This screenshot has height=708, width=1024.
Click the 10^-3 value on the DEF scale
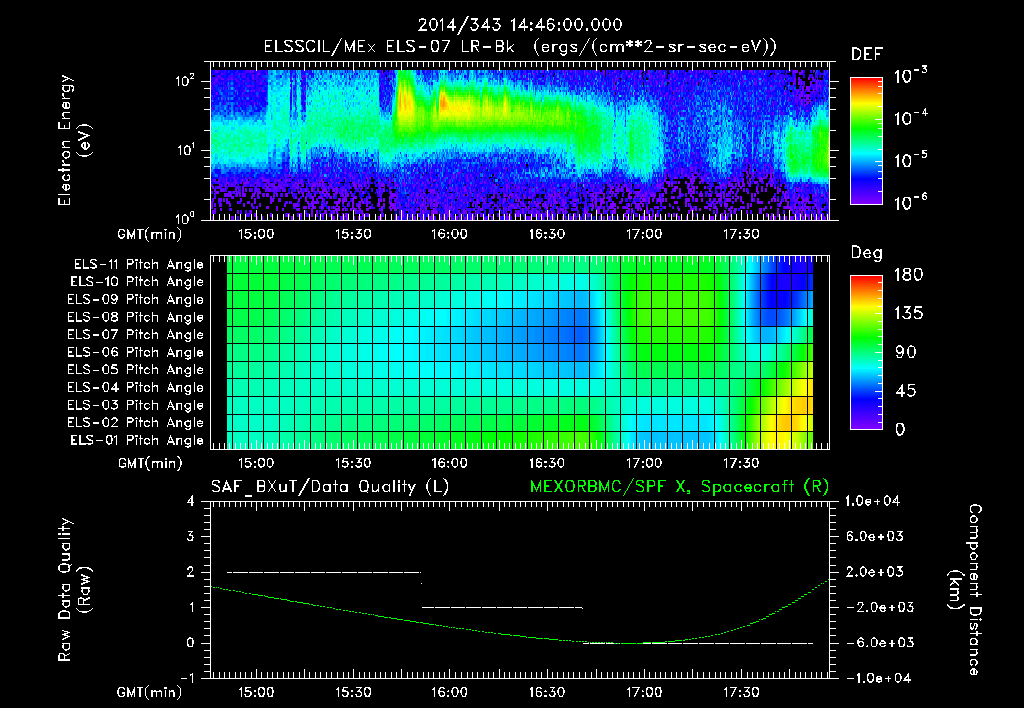coord(910,76)
